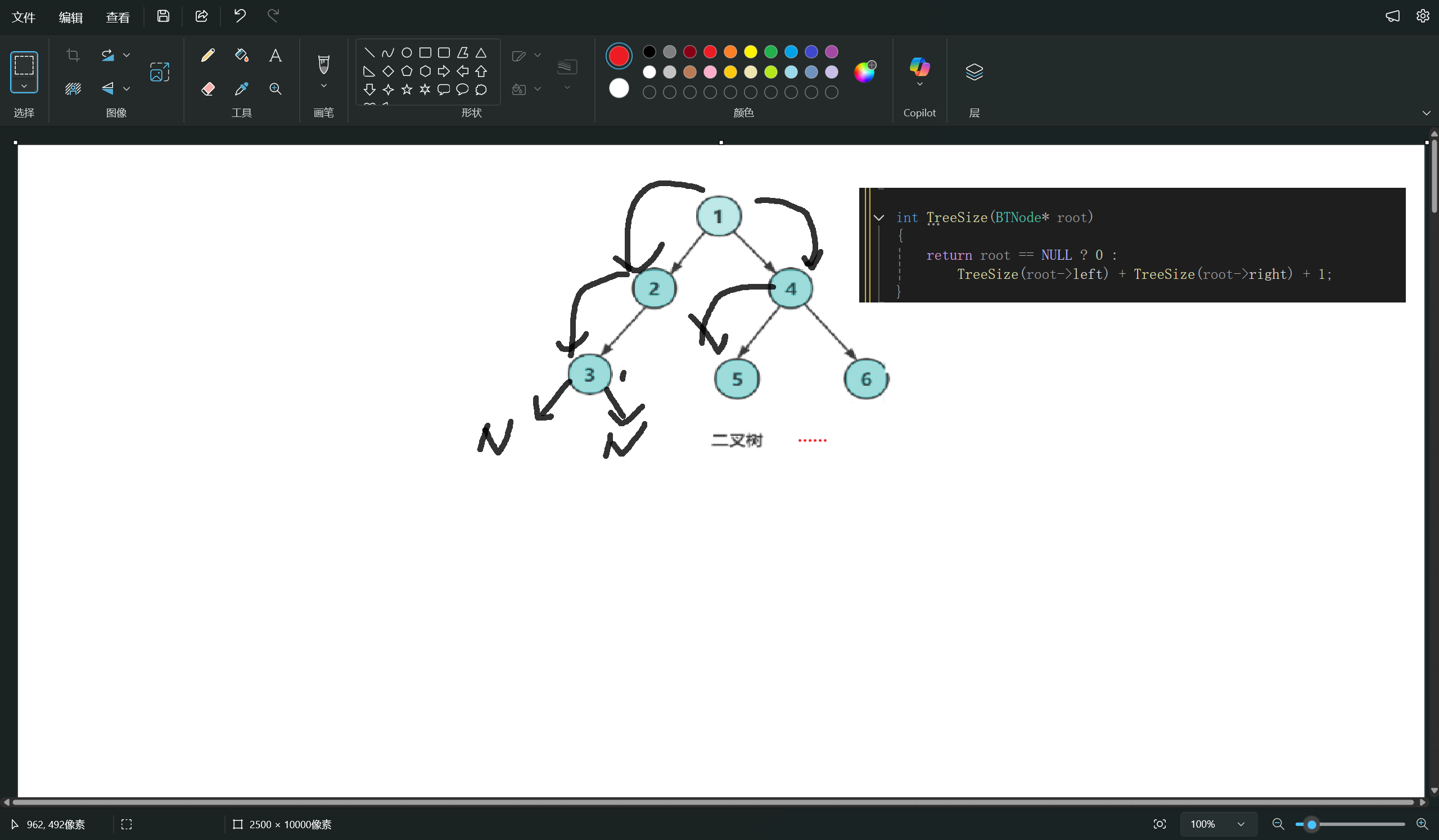Viewport: 1439px width, 840px height.
Task: Open the 文件 menu
Action: click(x=24, y=17)
